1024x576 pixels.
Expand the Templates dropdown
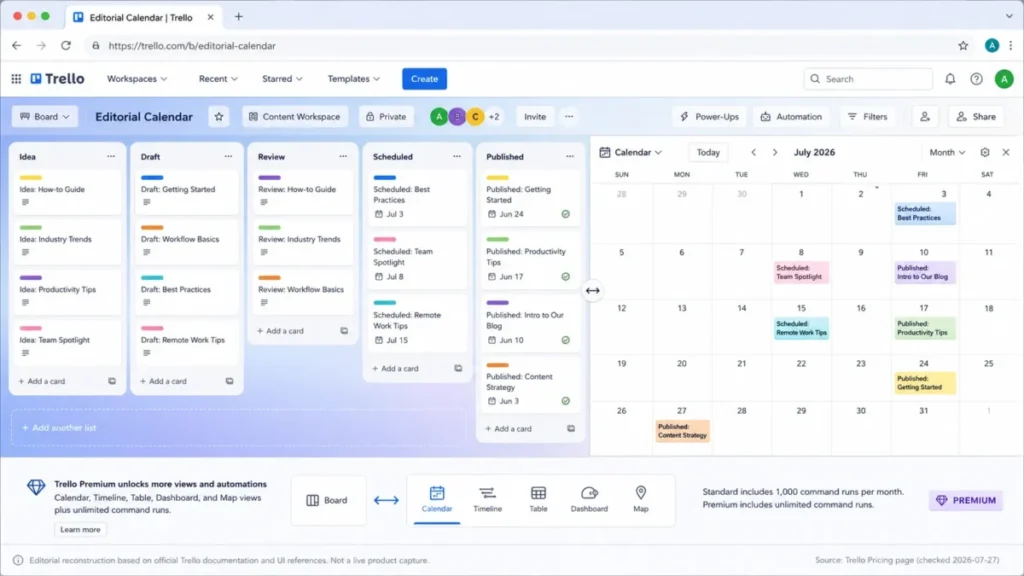[353, 78]
